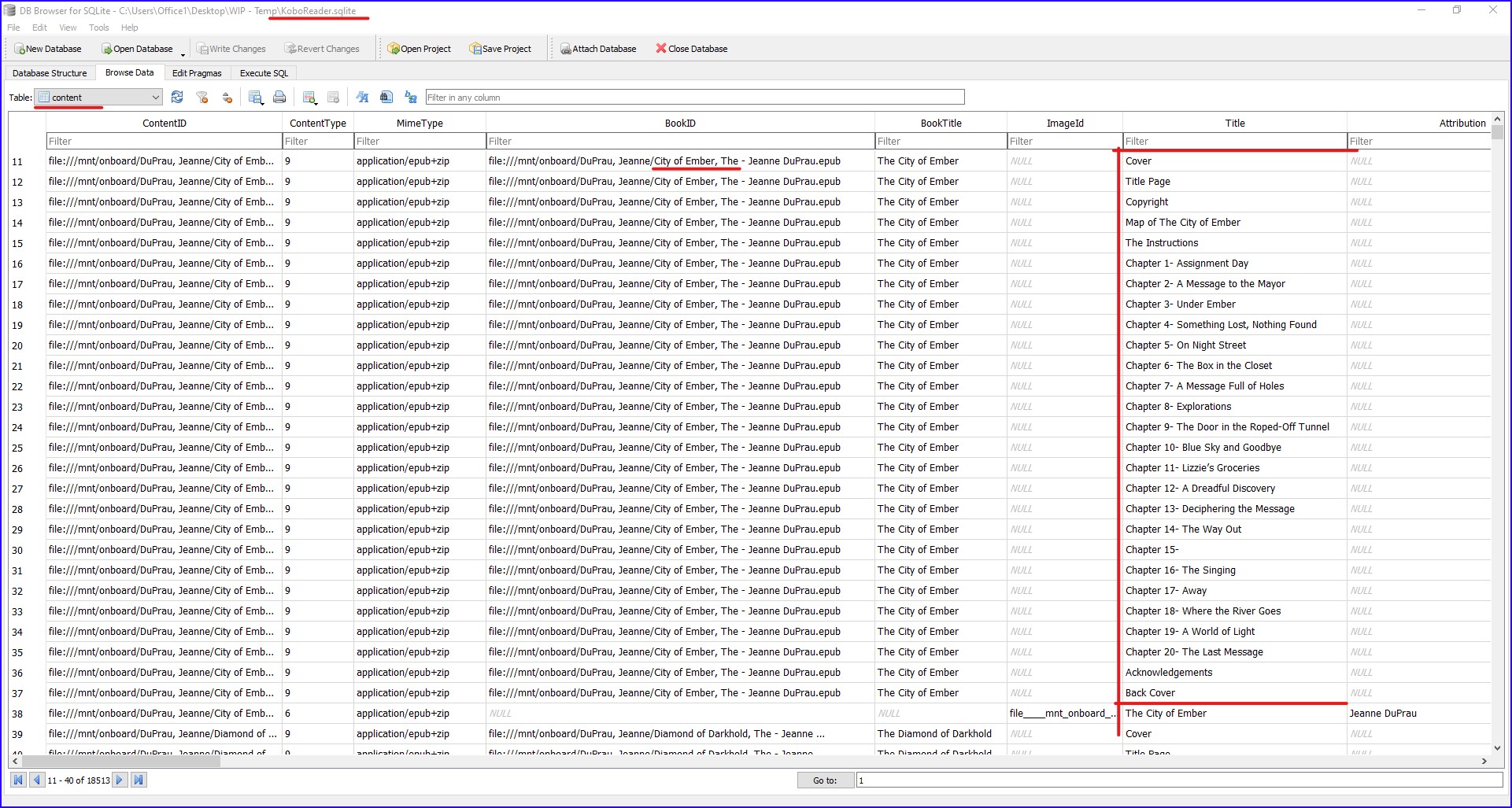
Task: Jump to the first page of records
Action: (x=17, y=780)
